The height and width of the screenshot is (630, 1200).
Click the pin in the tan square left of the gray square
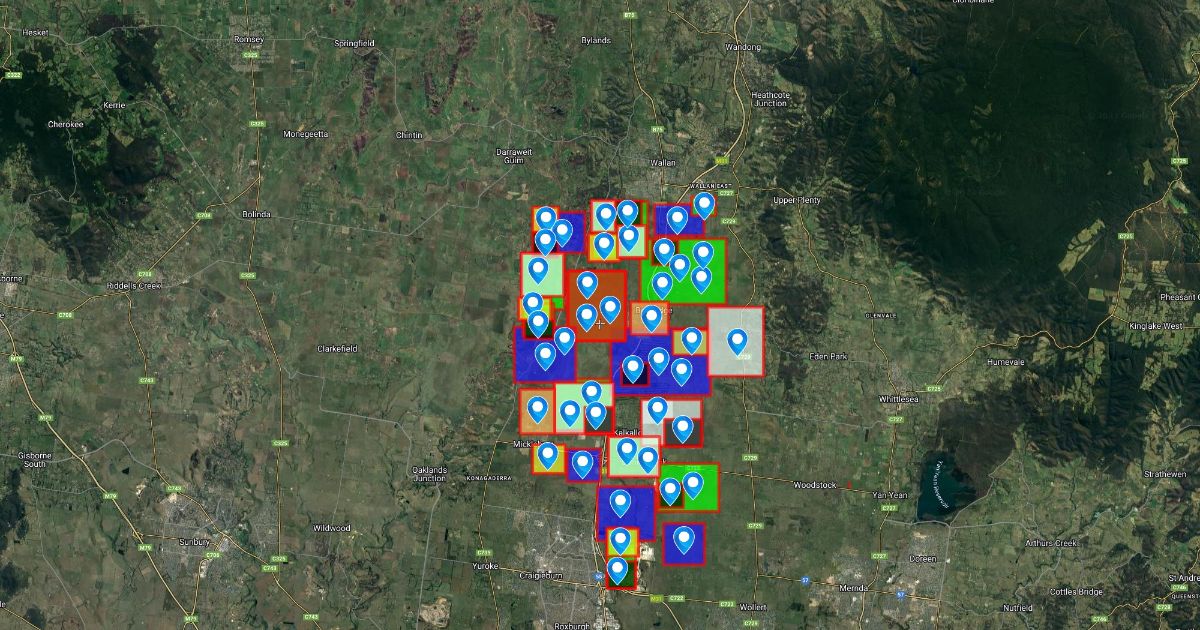691,340
